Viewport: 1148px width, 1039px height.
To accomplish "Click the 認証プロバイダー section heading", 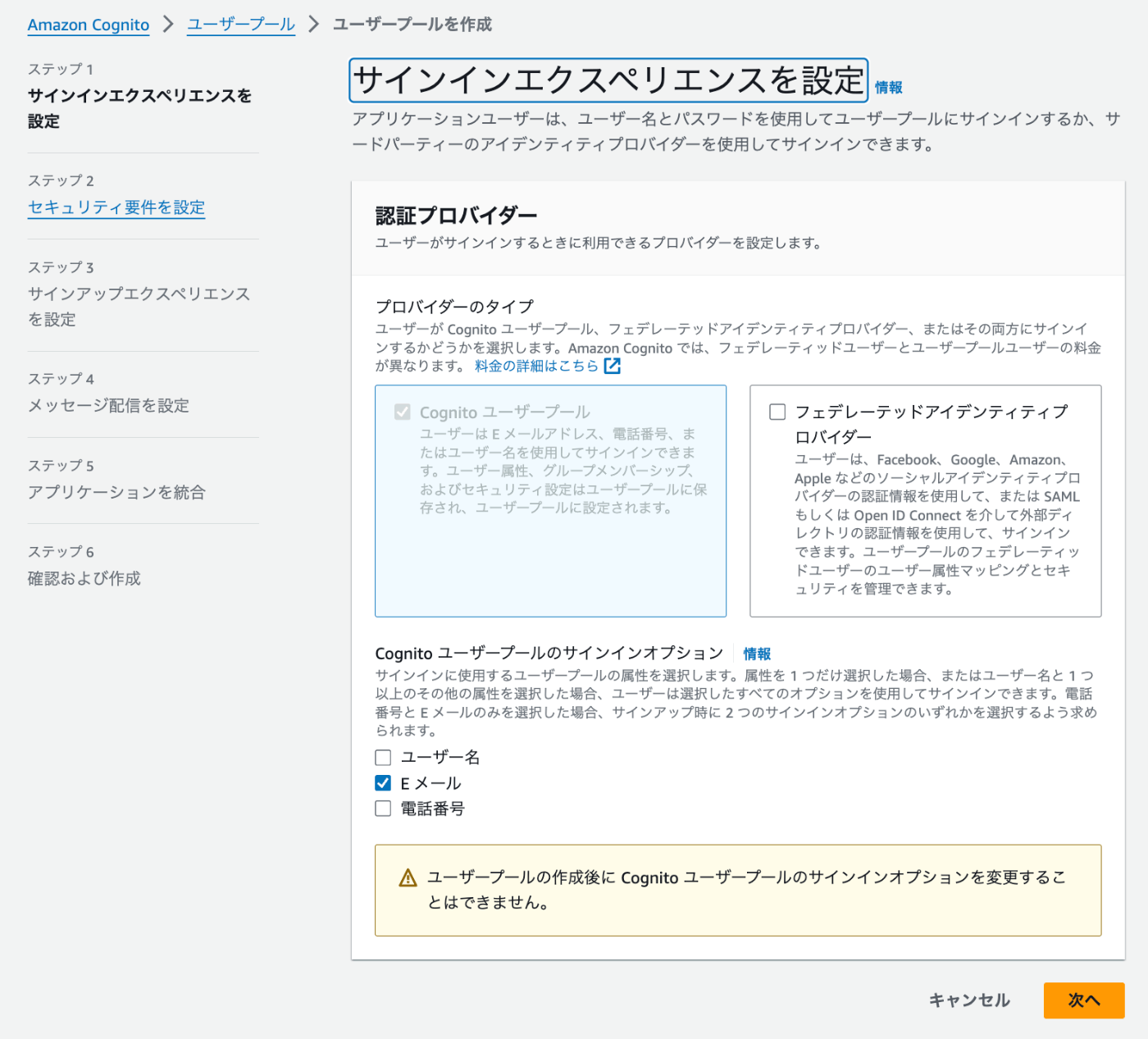I will pos(456,216).
